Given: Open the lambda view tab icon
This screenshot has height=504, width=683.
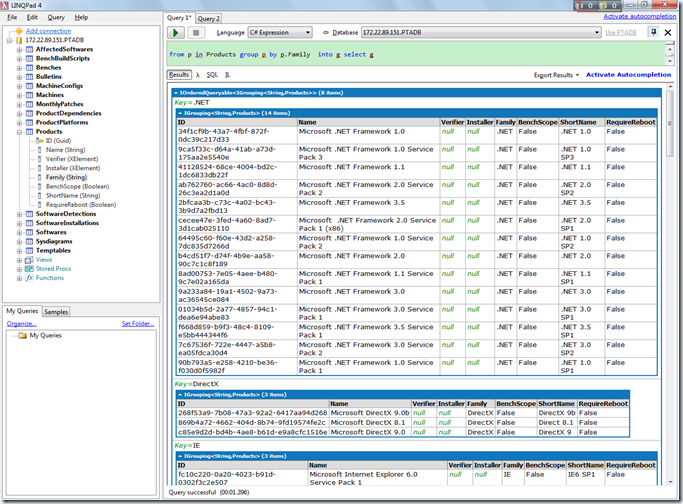Looking at the screenshot, I should coord(198,75).
